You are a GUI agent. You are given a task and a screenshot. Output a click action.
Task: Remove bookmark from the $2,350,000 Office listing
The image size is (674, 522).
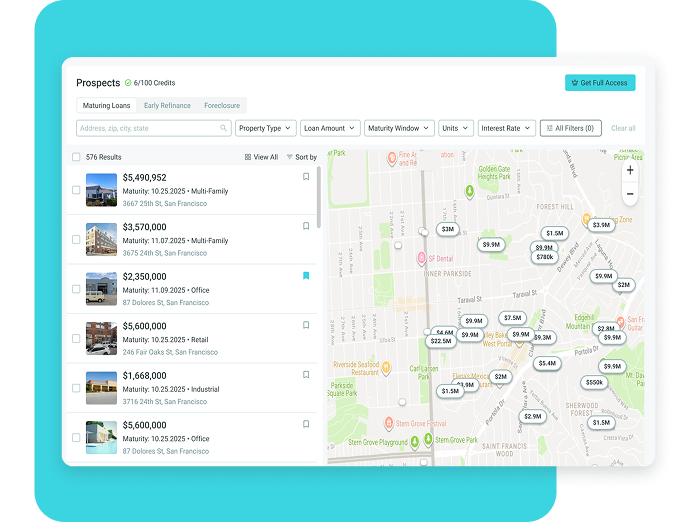click(x=306, y=276)
